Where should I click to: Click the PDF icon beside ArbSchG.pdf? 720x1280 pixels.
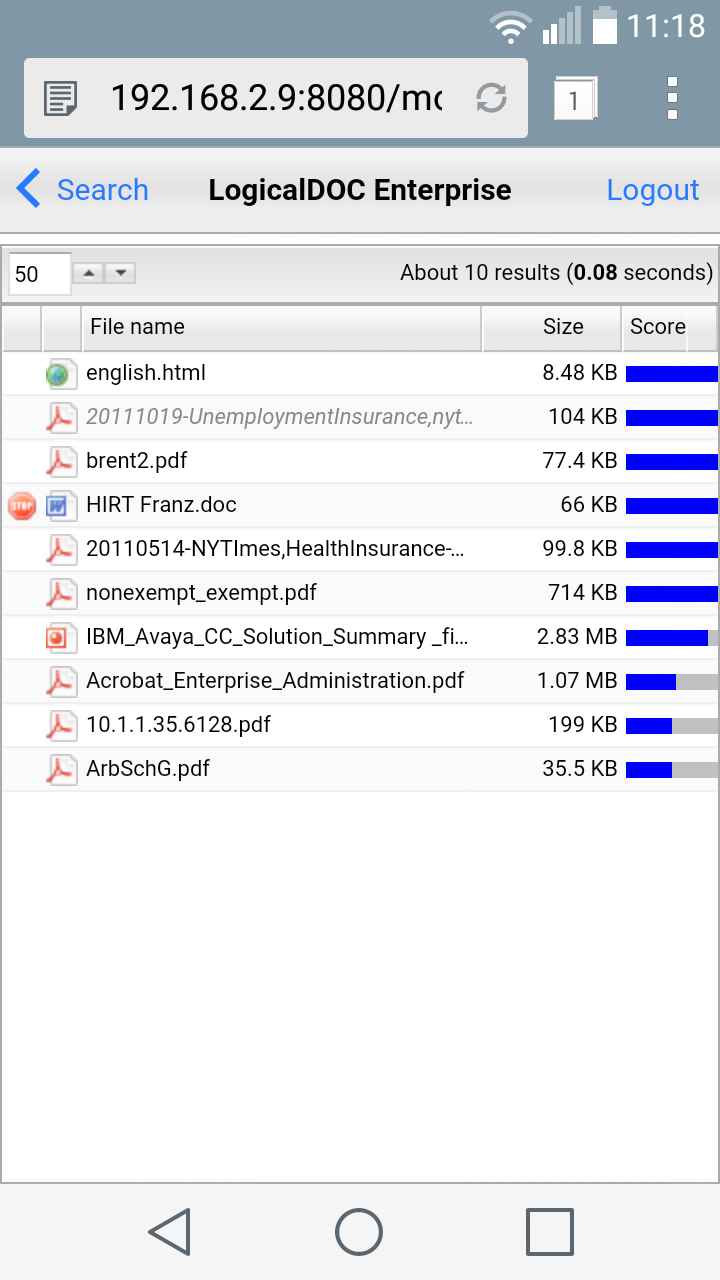point(61,769)
